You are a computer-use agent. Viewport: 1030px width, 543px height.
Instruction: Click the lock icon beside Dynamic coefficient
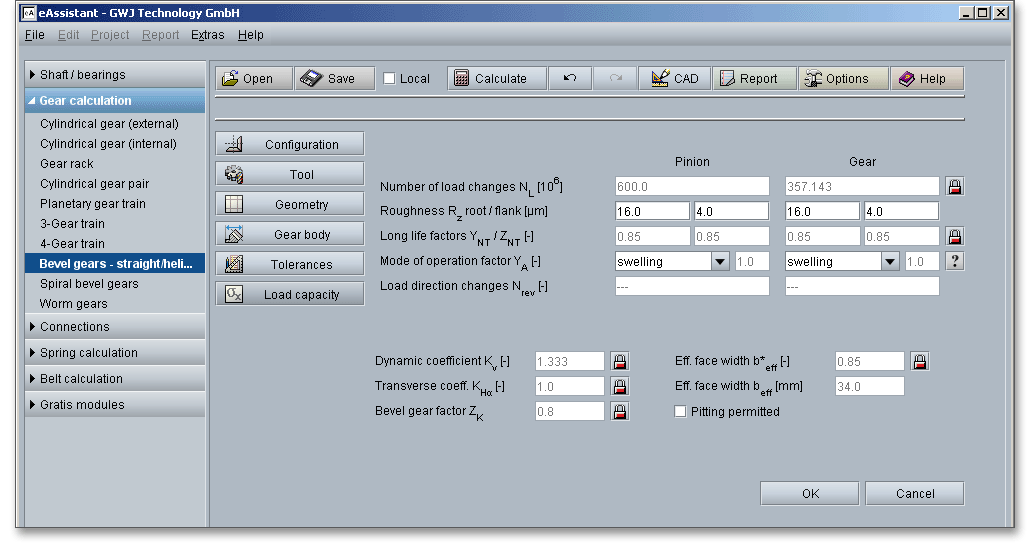coord(620,361)
